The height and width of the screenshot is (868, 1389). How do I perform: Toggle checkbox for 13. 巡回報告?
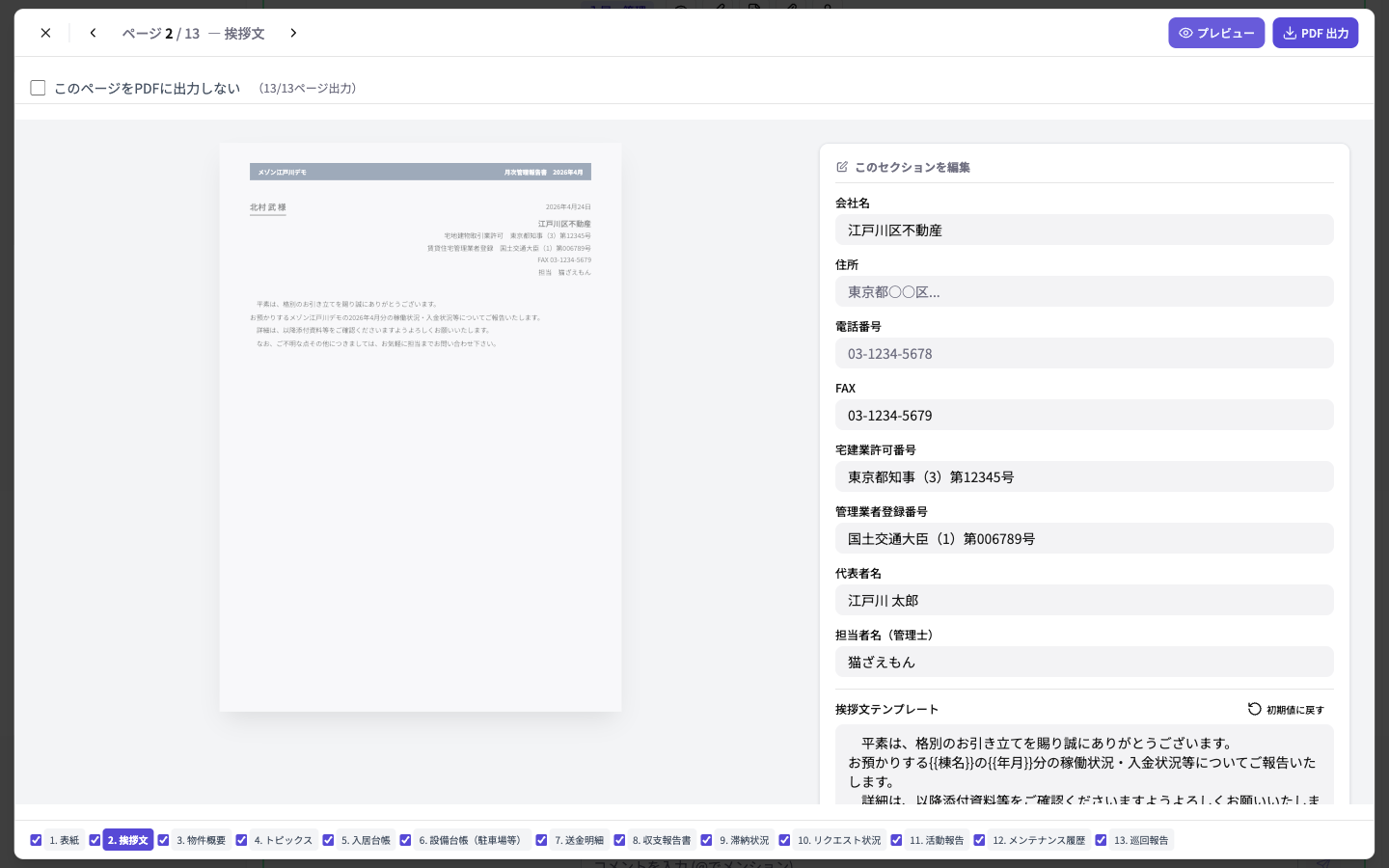tap(1101, 840)
